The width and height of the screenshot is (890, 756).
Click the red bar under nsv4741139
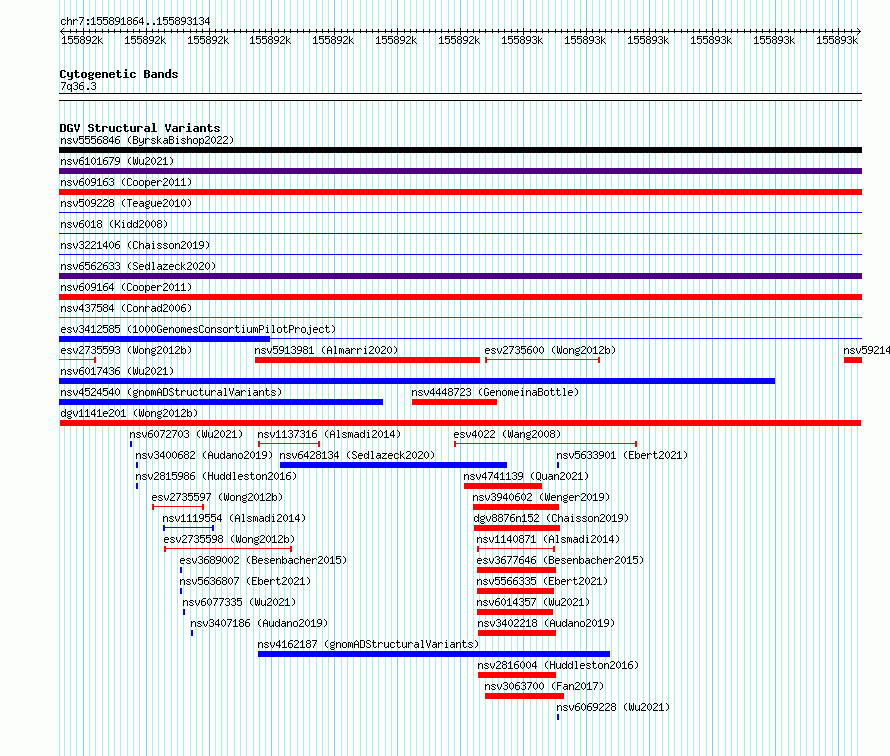[x=503, y=486]
